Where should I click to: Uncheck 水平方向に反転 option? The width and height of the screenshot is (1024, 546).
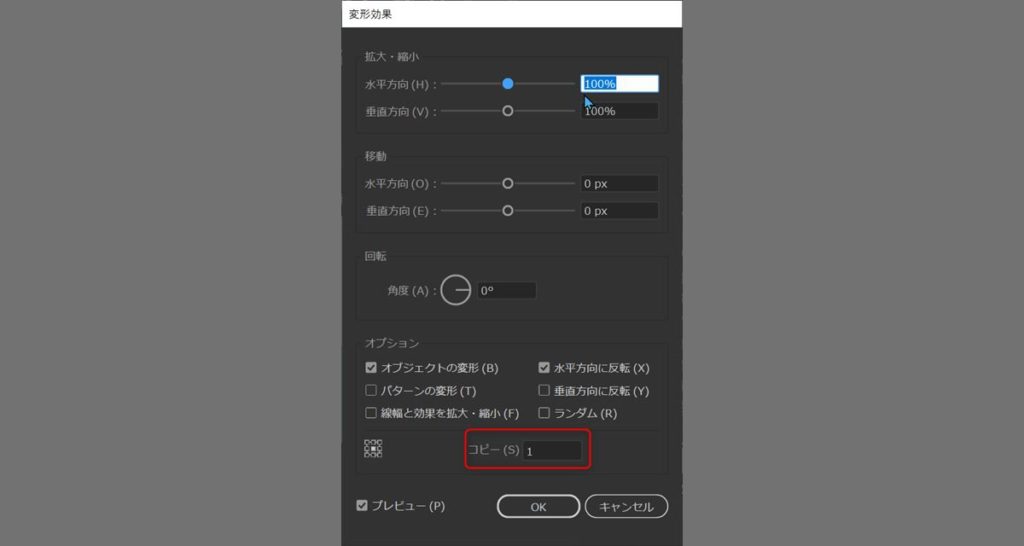[545, 368]
